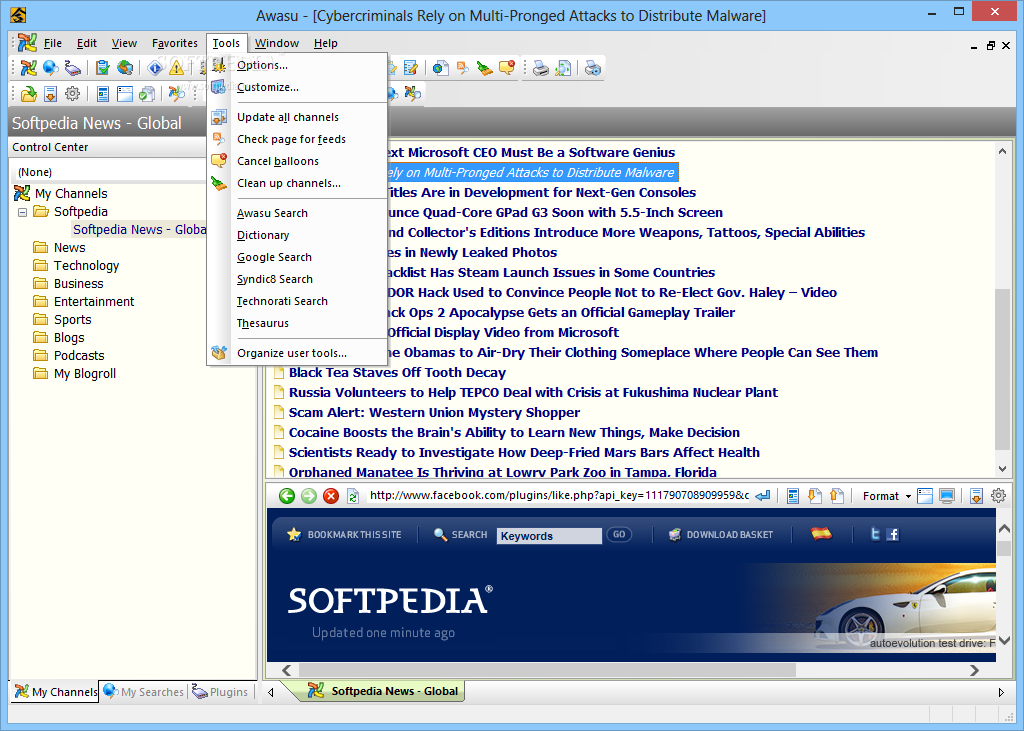This screenshot has width=1024, height=731.
Task: Go back with the green left arrow
Action: [287, 496]
